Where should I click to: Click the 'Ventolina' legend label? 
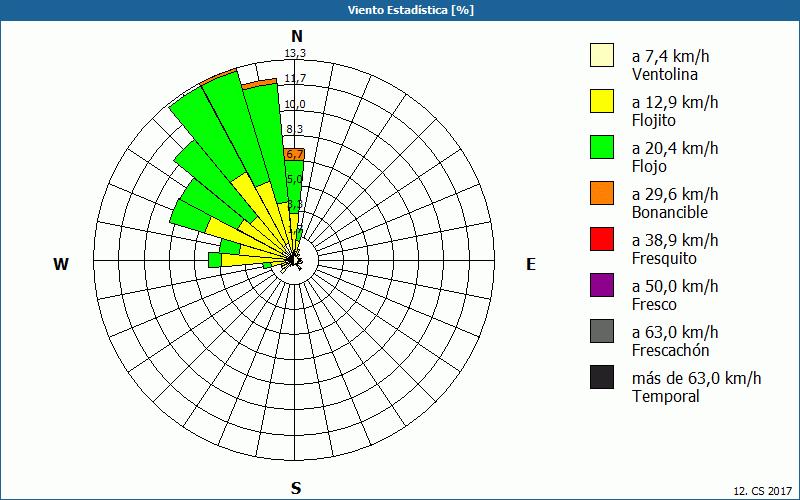(665, 74)
